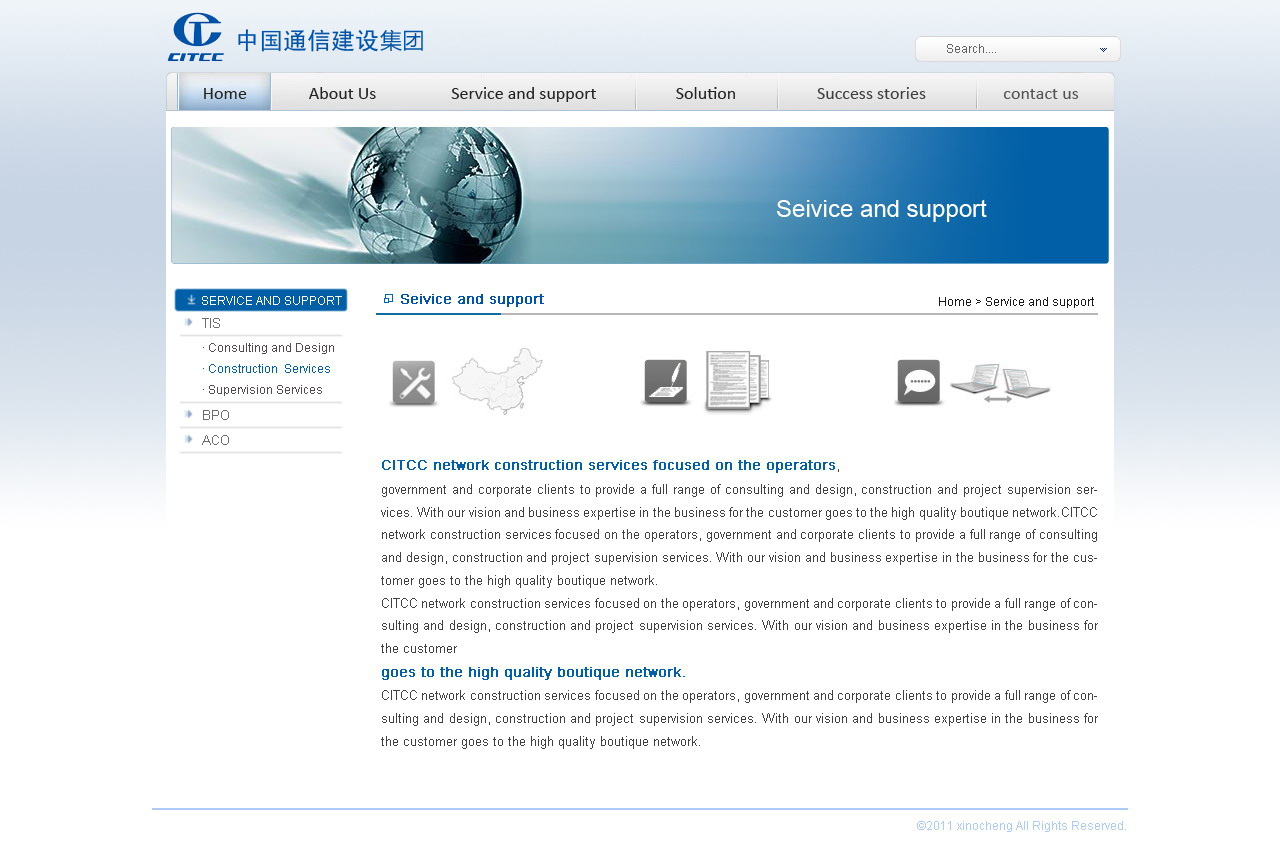Click the heading 'goes to the high quality boutique network.'
This screenshot has width=1280, height=866.
point(533,672)
